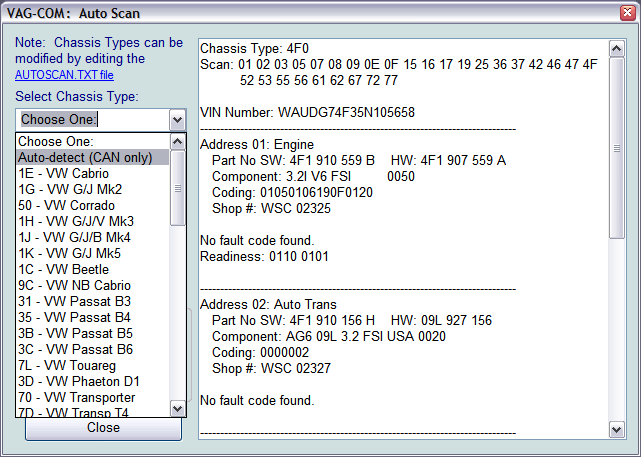Click scan results scroll up arrow
This screenshot has height=457, width=641.
coord(616,49)
